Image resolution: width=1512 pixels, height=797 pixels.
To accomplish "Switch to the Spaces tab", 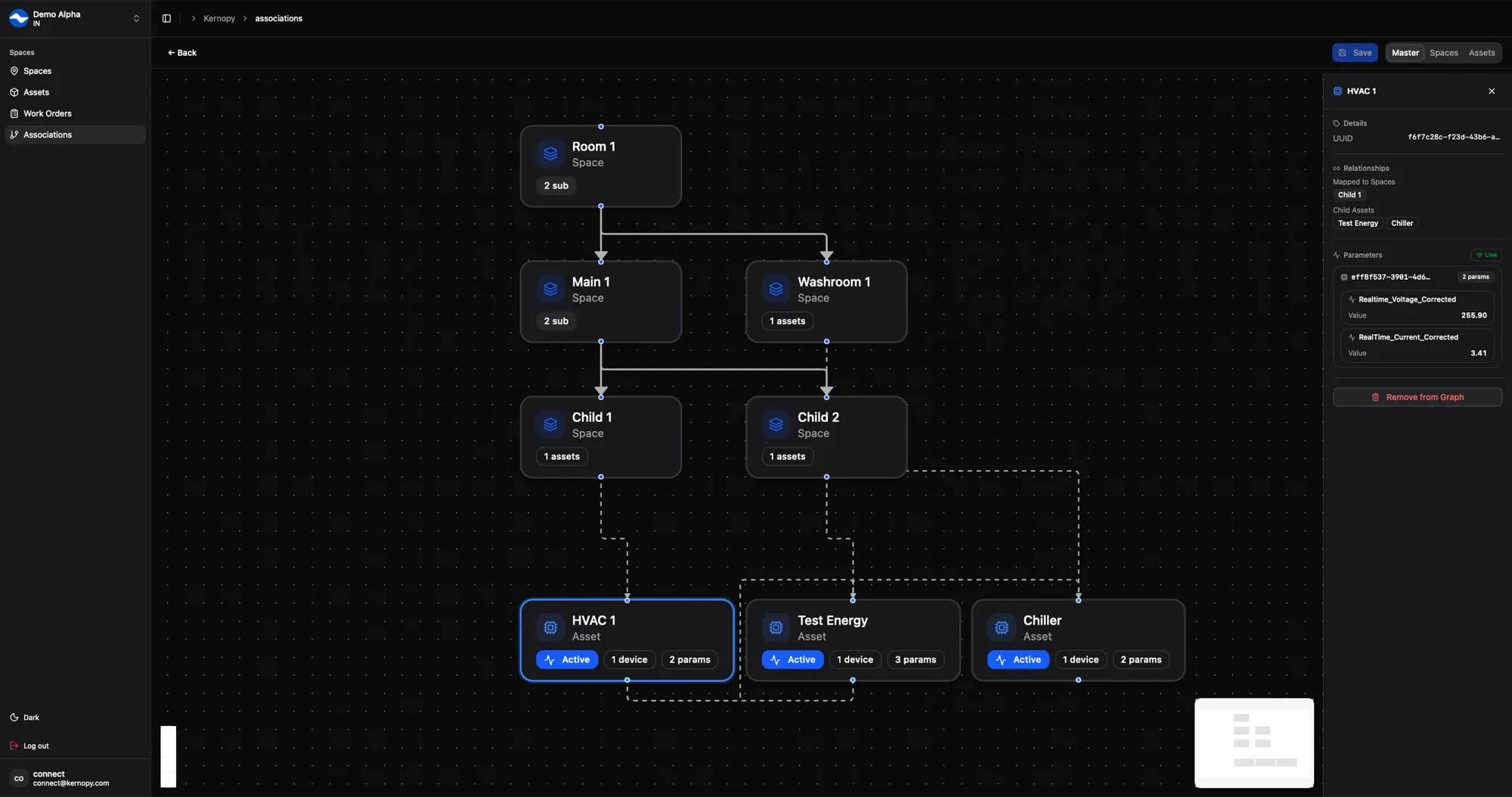I will click(x=1443, y=53).
